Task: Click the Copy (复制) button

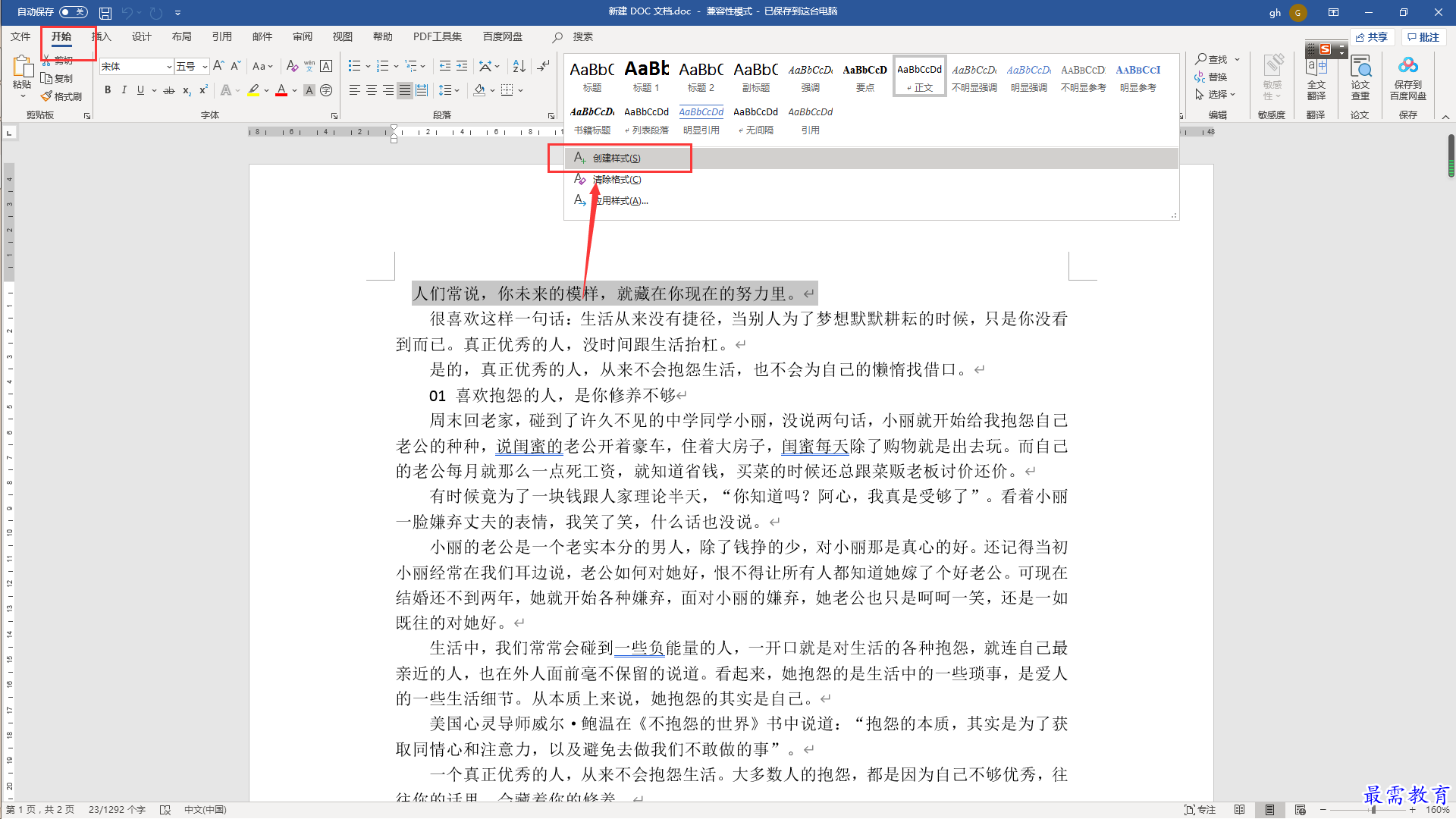Action: 58,78
